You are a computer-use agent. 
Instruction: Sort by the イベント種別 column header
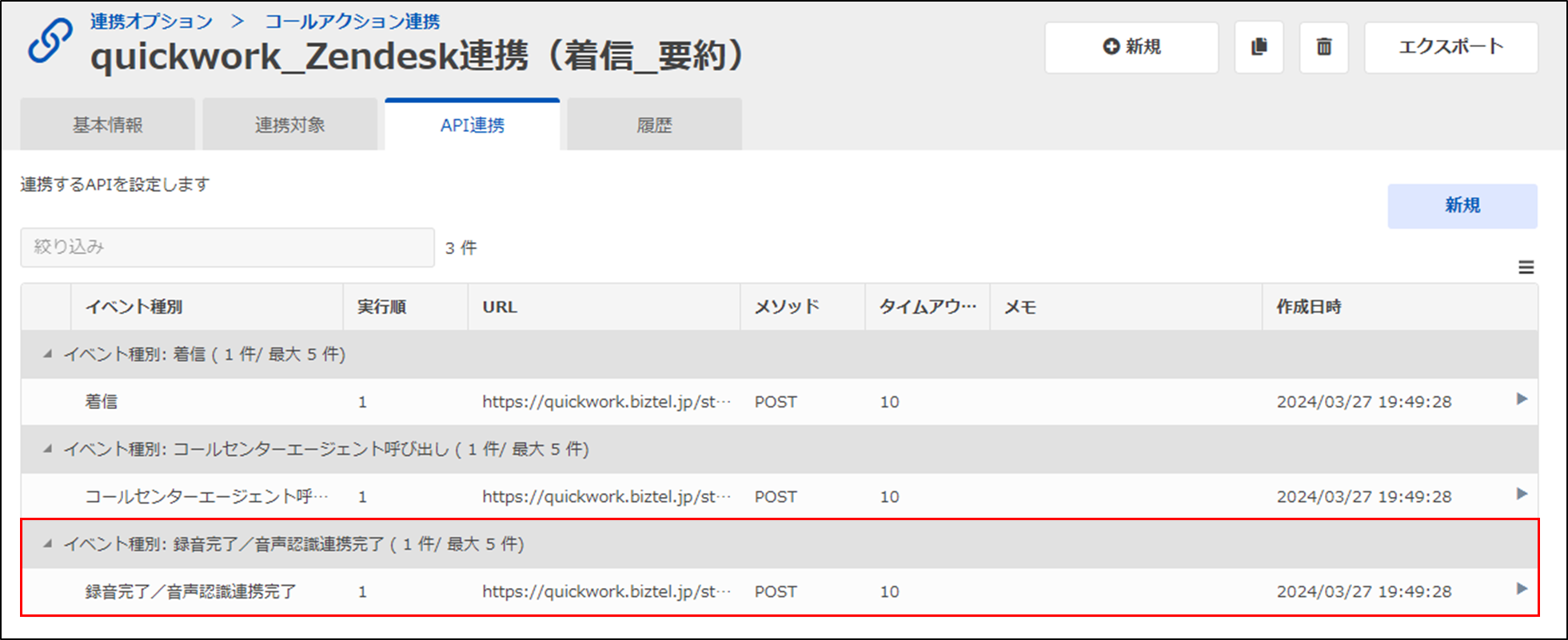tap(207, 307)
